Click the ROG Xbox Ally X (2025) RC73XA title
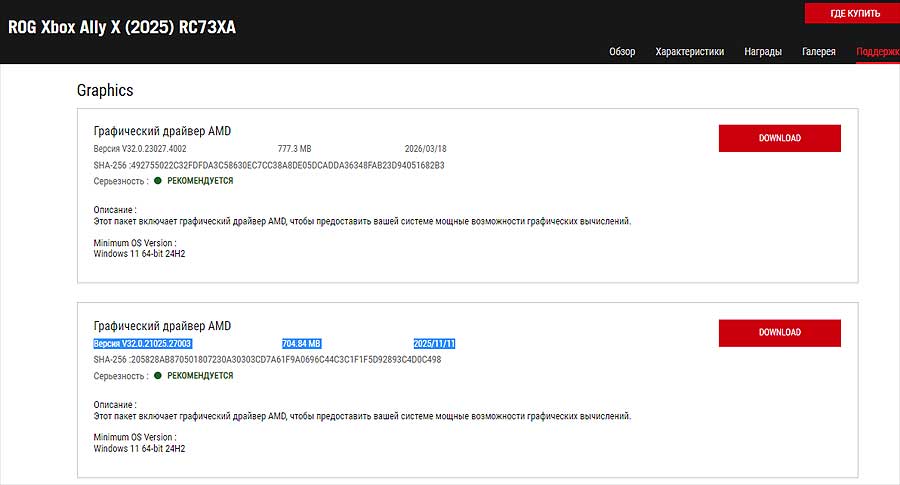This screenshot has height=485, width=900. 122,27
